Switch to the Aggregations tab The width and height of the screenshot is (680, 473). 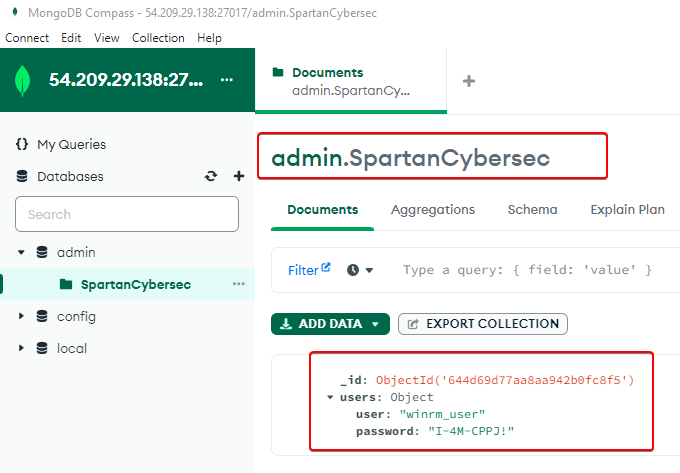(432, 210)
